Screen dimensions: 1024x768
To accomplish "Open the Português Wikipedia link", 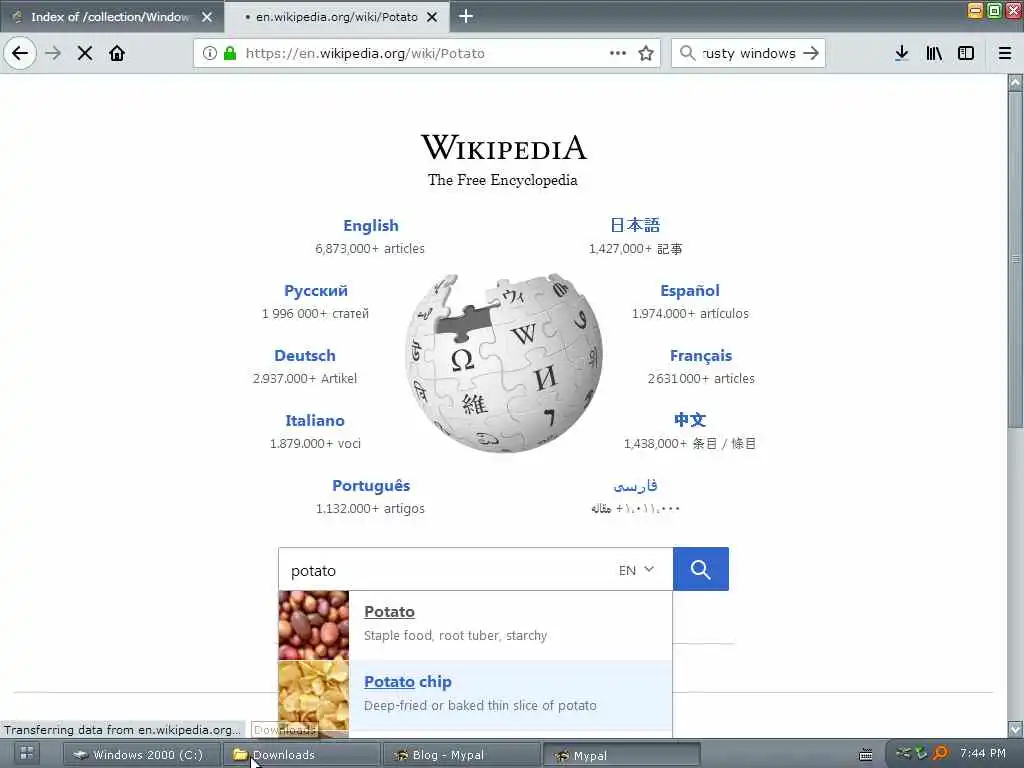I will (371, 485).
